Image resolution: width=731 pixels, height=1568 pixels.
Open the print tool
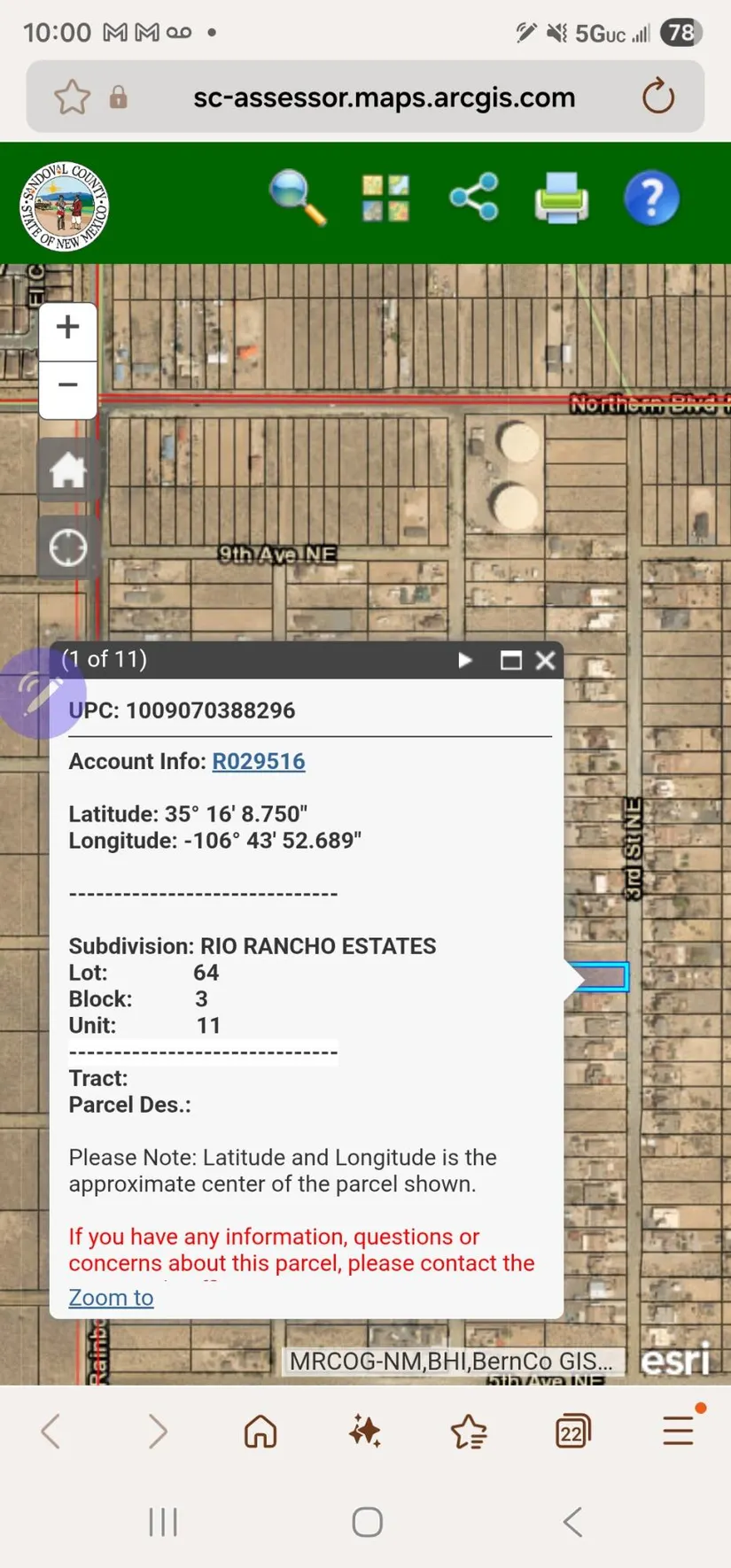[x=562, y=198]
